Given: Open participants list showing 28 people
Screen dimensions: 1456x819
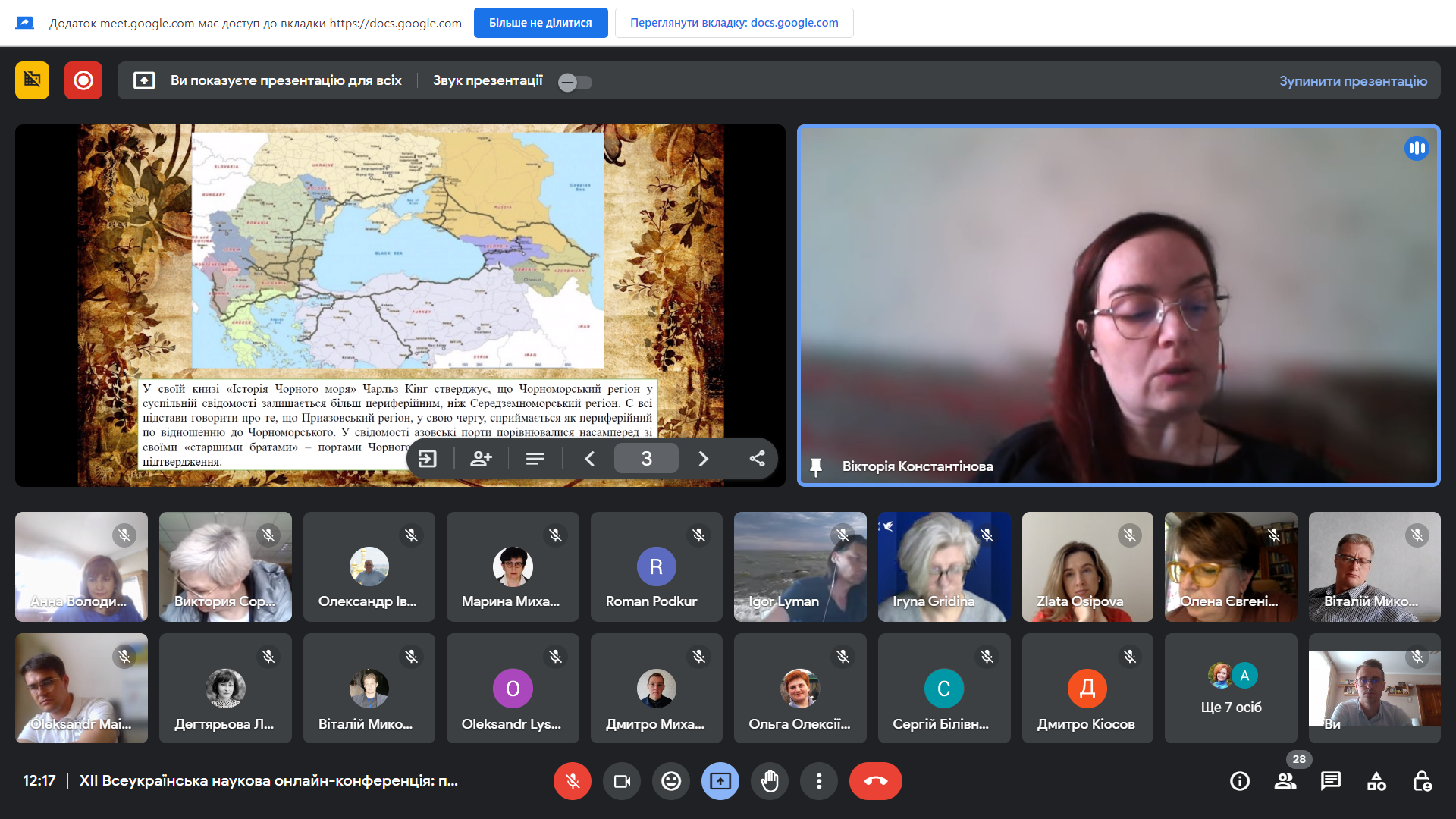Looking at the screenshot, I should [x=1285, y=781].
